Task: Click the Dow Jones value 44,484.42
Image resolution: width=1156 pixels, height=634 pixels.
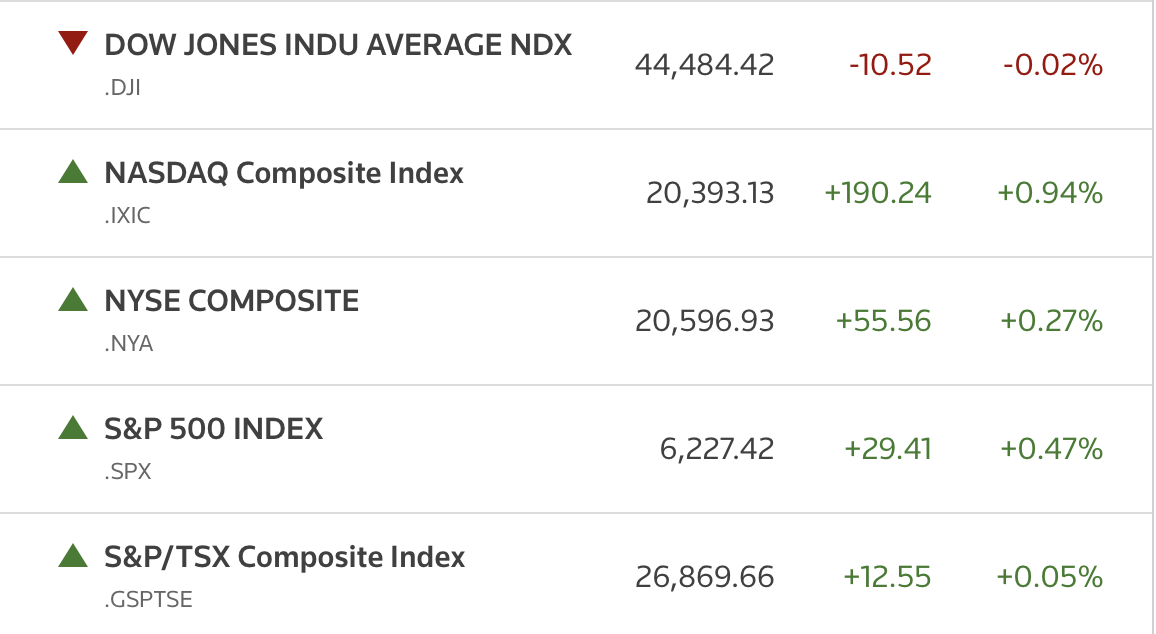Action: tap(705, 65)
